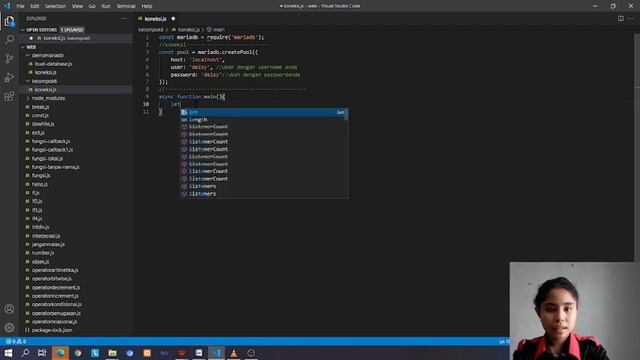Screen dimensions: 640x360
Task: Open Windows taskbar search
Action: [x=25, y=353]
